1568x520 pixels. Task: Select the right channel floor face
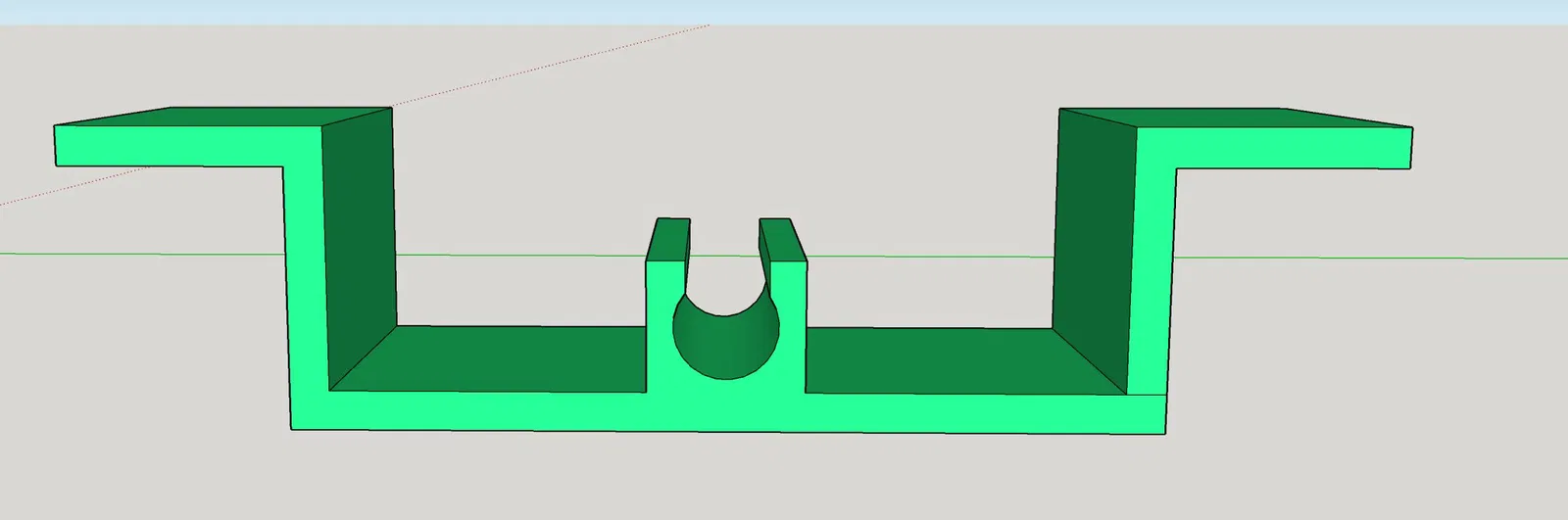[965, 361]
